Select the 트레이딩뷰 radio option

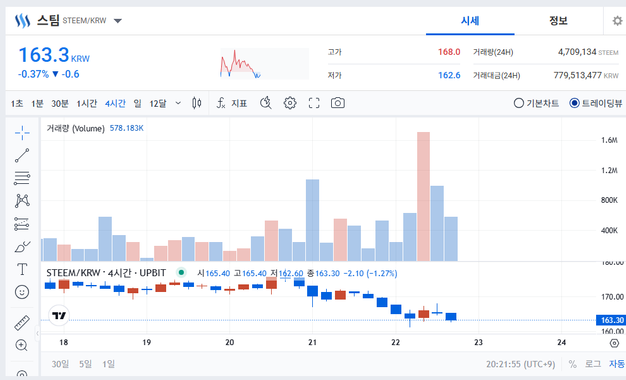coord(596,103)
